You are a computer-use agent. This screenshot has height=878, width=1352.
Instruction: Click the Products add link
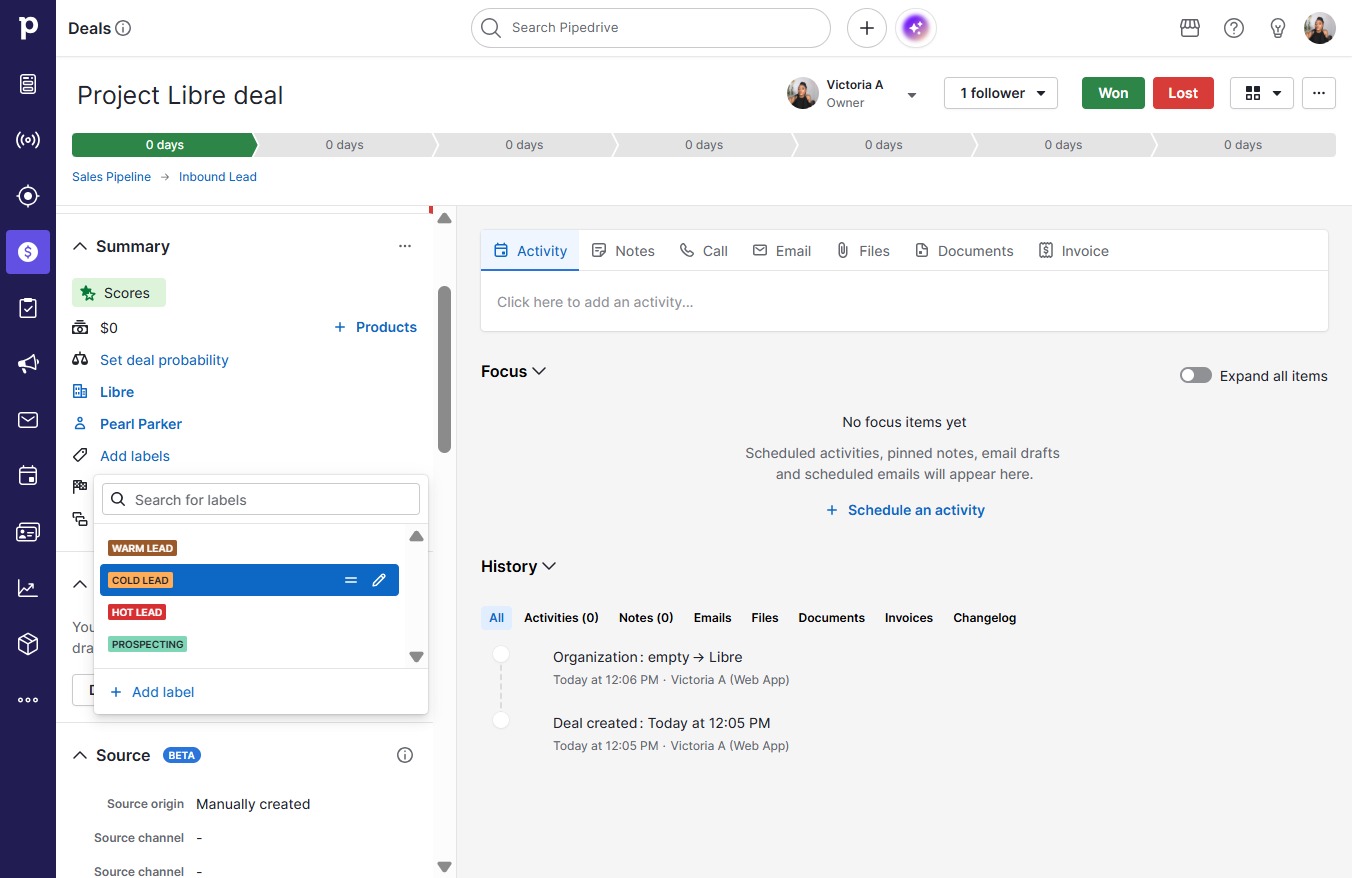click(x=375, y=327)
